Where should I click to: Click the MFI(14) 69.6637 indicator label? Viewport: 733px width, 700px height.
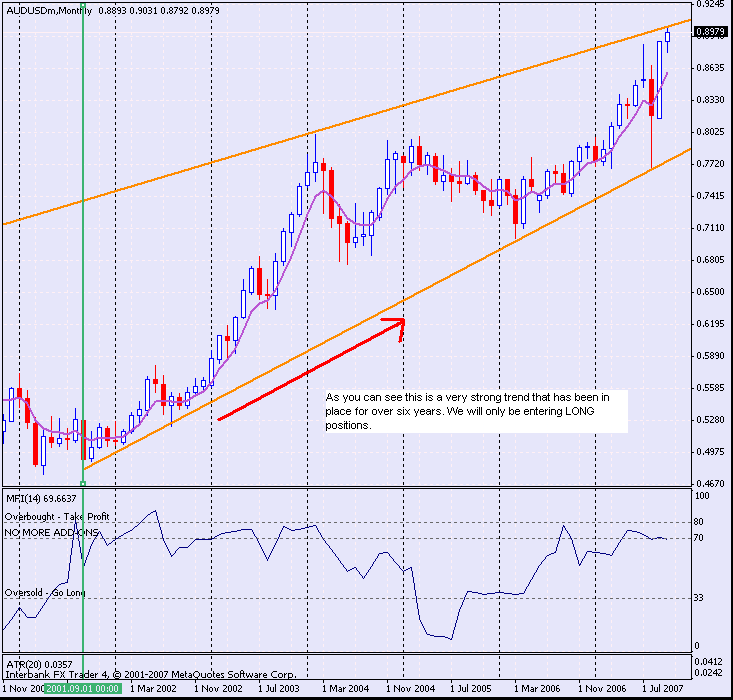point(41,498)
